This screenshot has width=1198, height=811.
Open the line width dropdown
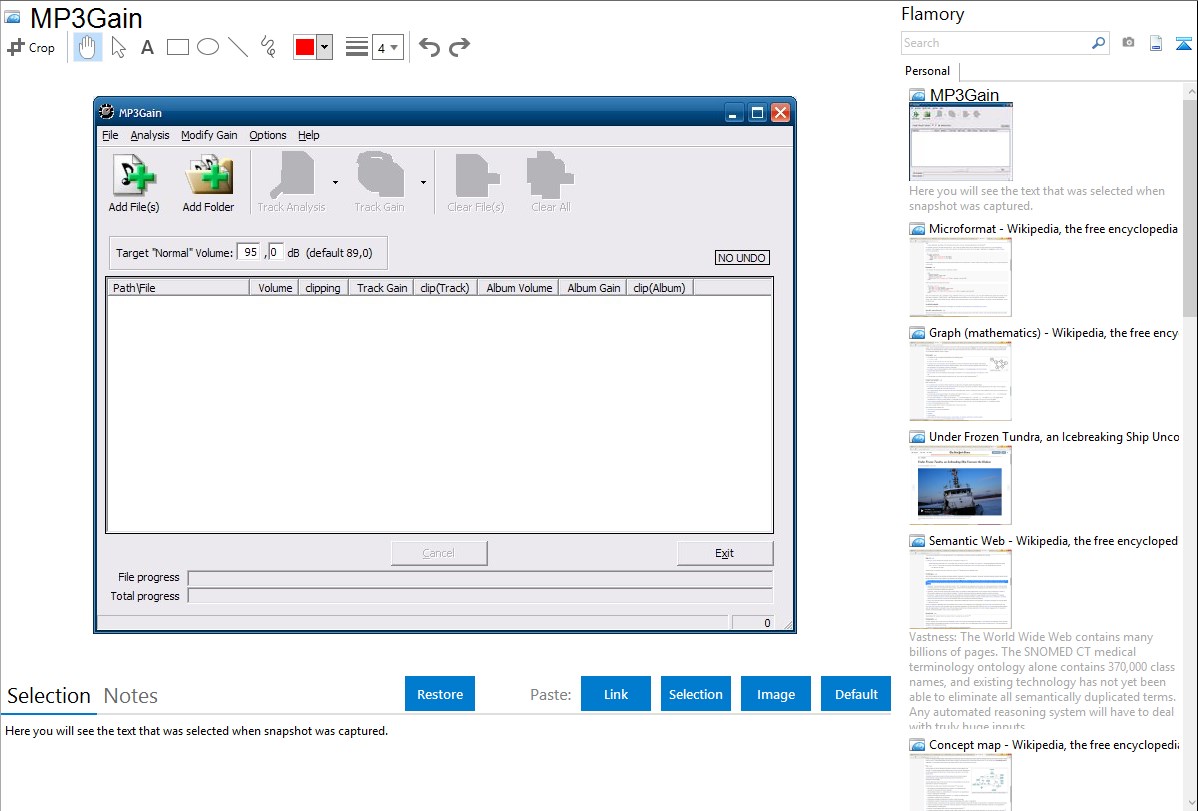point(387,47)
